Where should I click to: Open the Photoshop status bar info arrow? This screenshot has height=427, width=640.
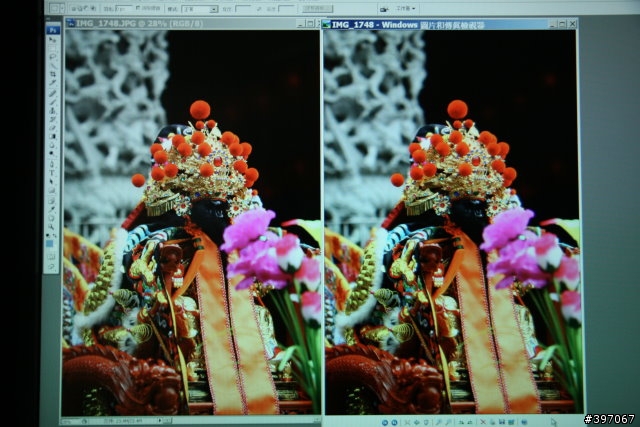click(x=160, y=420)
